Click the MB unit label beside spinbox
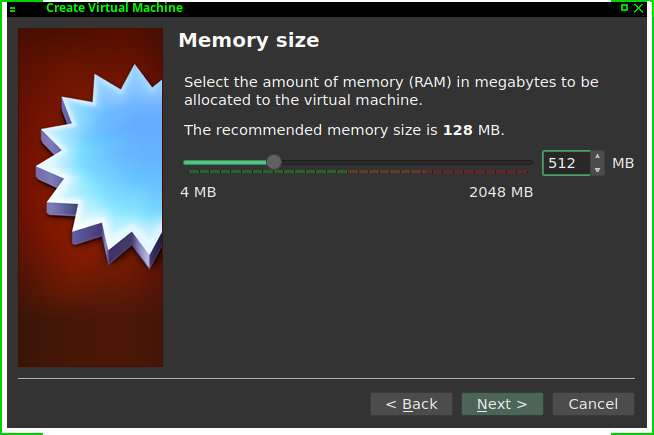The height and width of the screenshot is (435, 654). (623, 163)
